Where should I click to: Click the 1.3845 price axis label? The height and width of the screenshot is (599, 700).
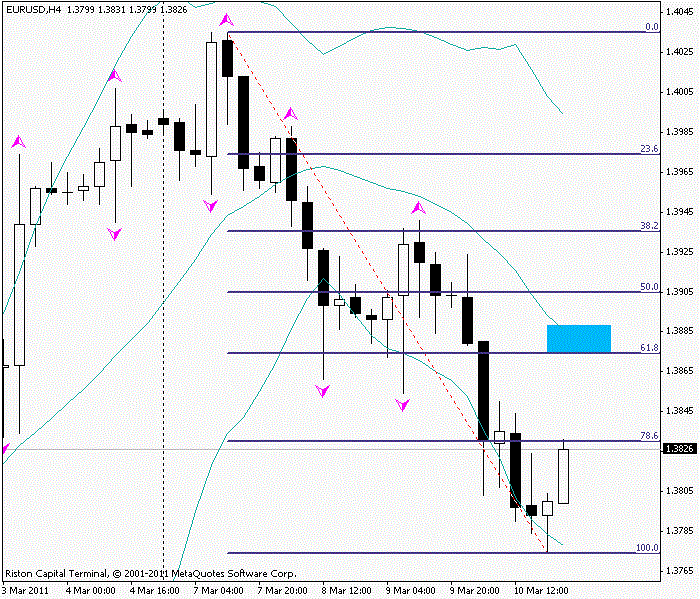click(679, 411)
